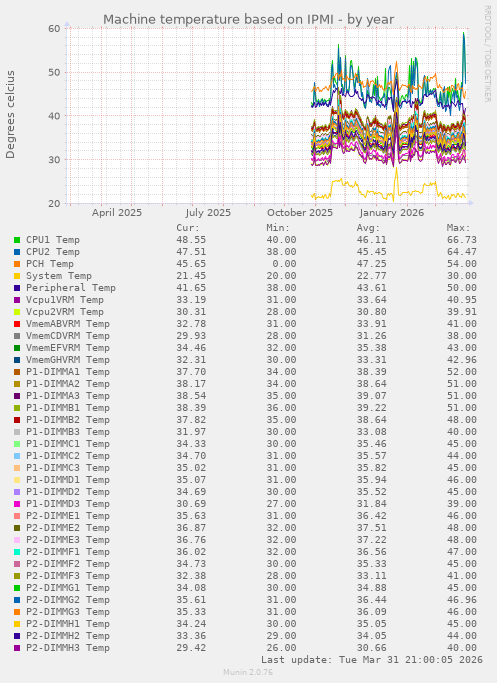Click the 'P2-DIMMF3 Temp' legend label

coord(68,576)
